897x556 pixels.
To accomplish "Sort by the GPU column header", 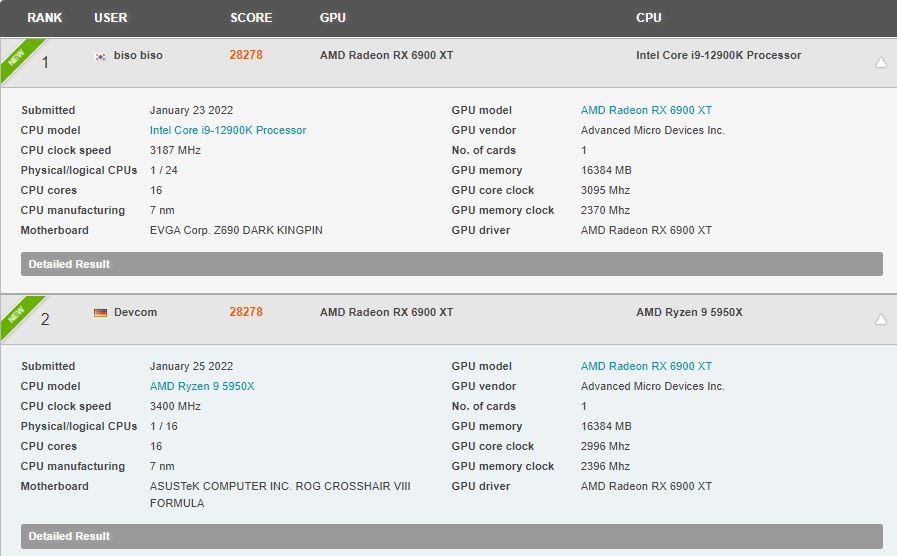I will pyautogui.click(x=332, y=18).
